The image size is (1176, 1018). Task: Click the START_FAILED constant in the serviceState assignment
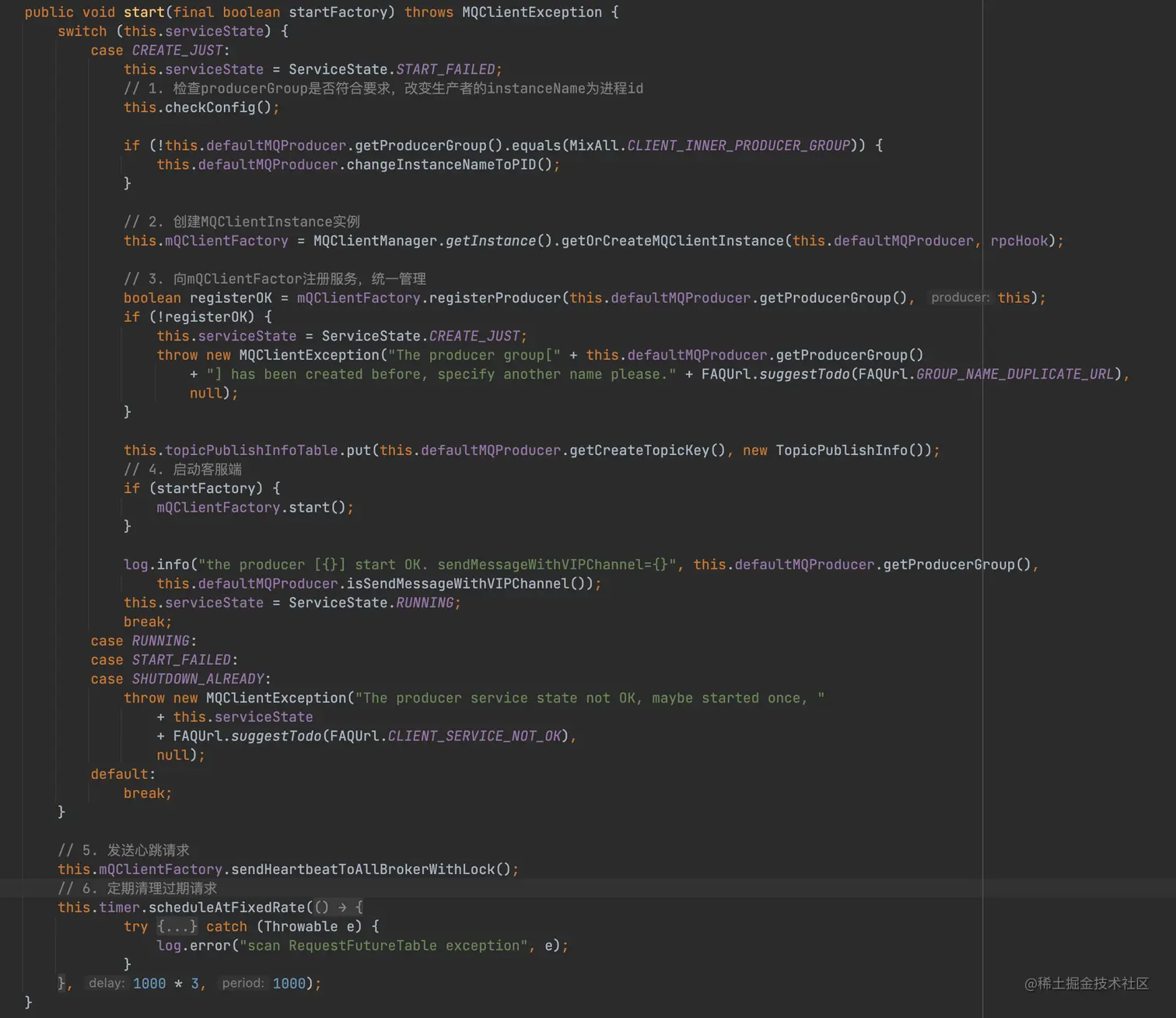pyautogui.click(x=446, y=69)
